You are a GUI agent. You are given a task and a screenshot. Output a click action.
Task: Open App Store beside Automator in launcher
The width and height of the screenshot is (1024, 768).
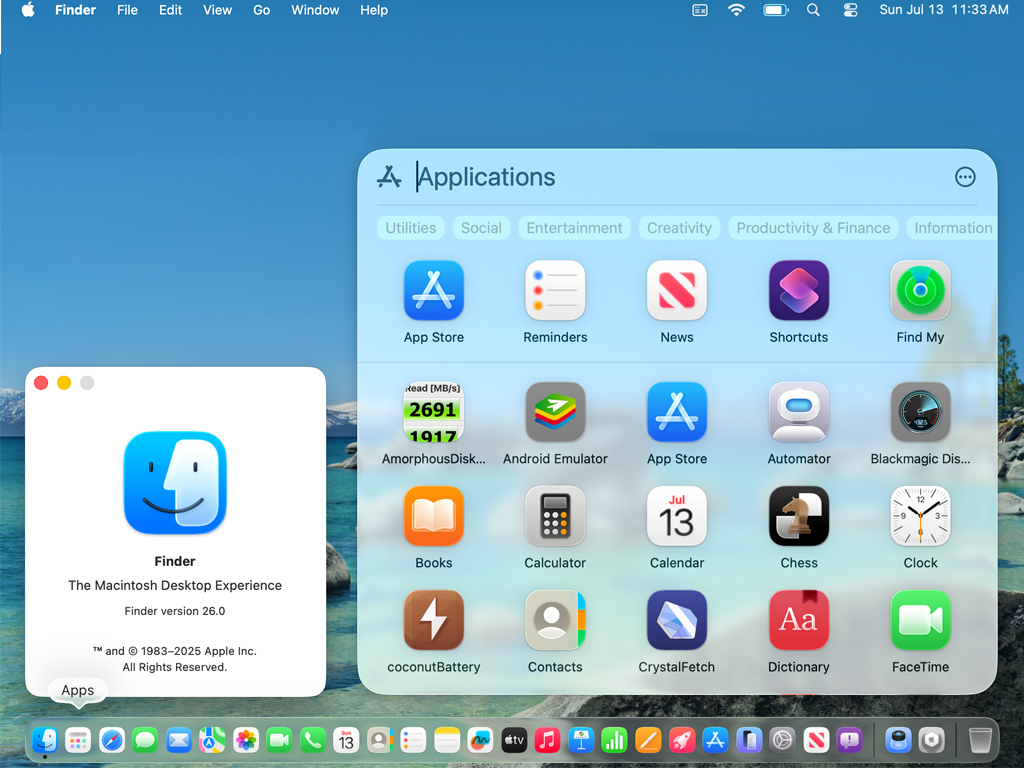(x=677, y=412)
